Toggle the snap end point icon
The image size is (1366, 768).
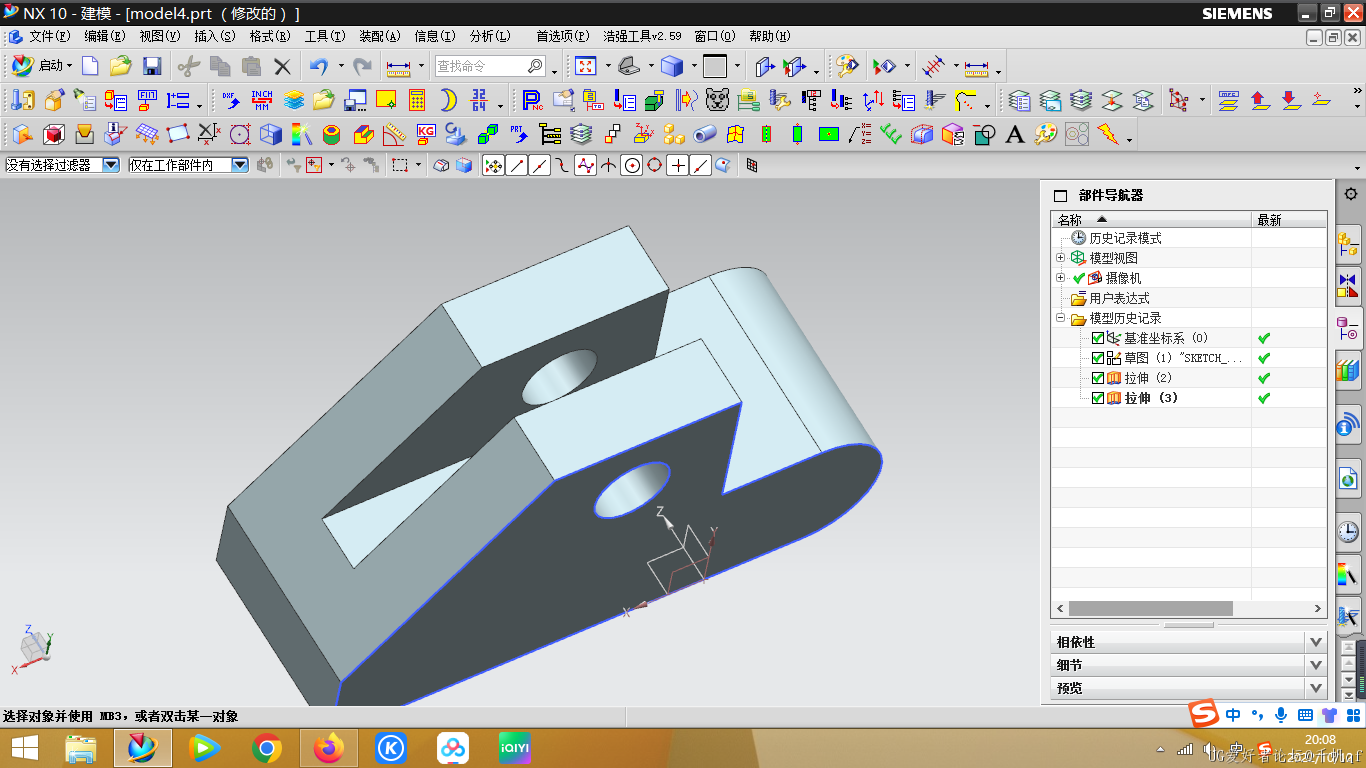[x=517, y=166]
